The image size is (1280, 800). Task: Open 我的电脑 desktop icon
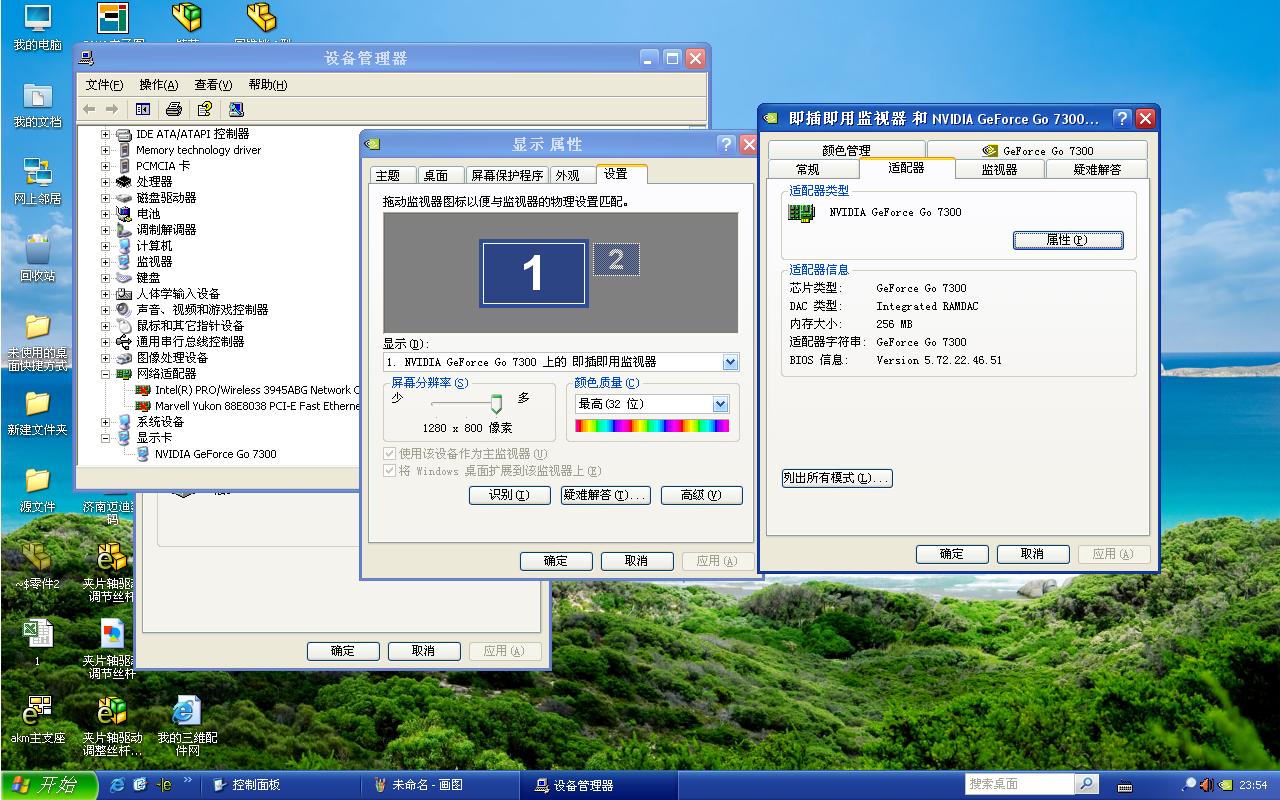coord(37,28)
